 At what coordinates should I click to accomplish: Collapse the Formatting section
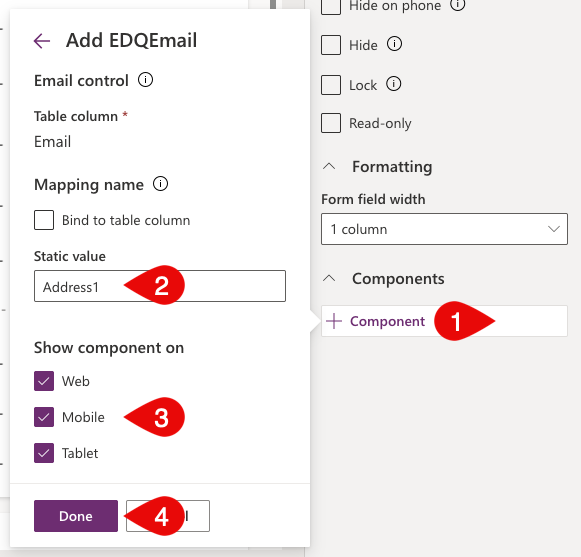point(329,166)
